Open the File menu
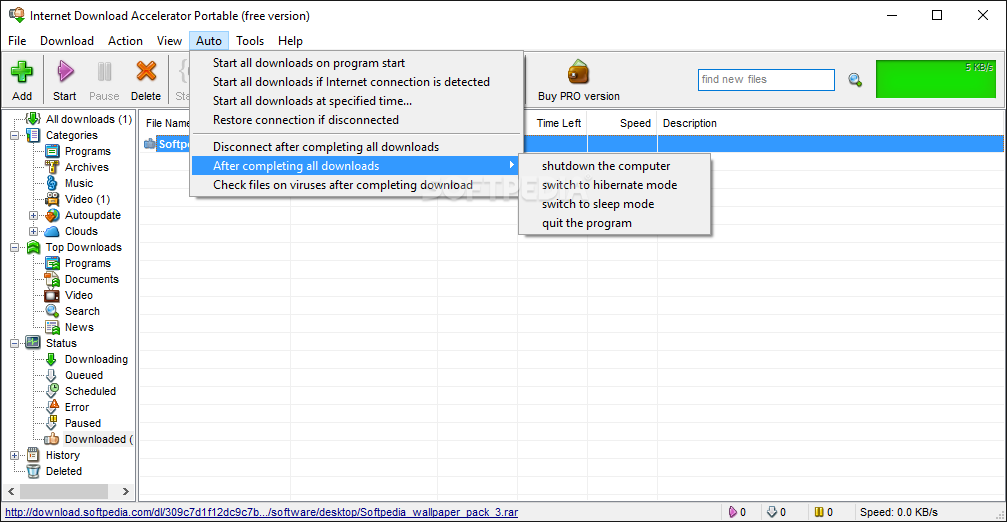 [17, 40]
